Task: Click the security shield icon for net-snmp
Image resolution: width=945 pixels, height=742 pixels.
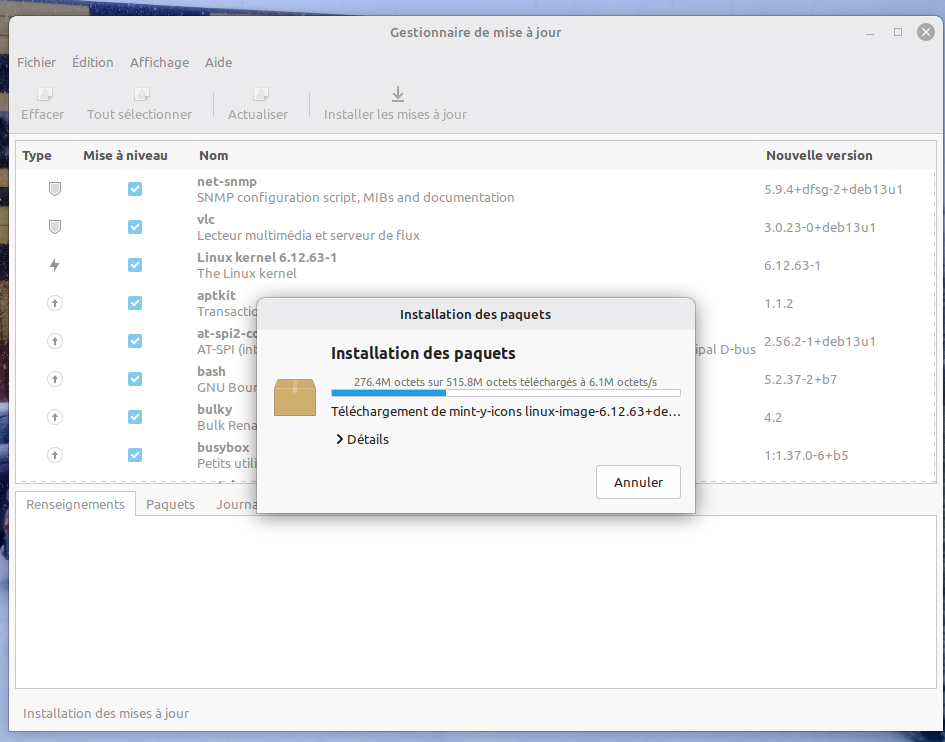Action: (x=55, y=189)
